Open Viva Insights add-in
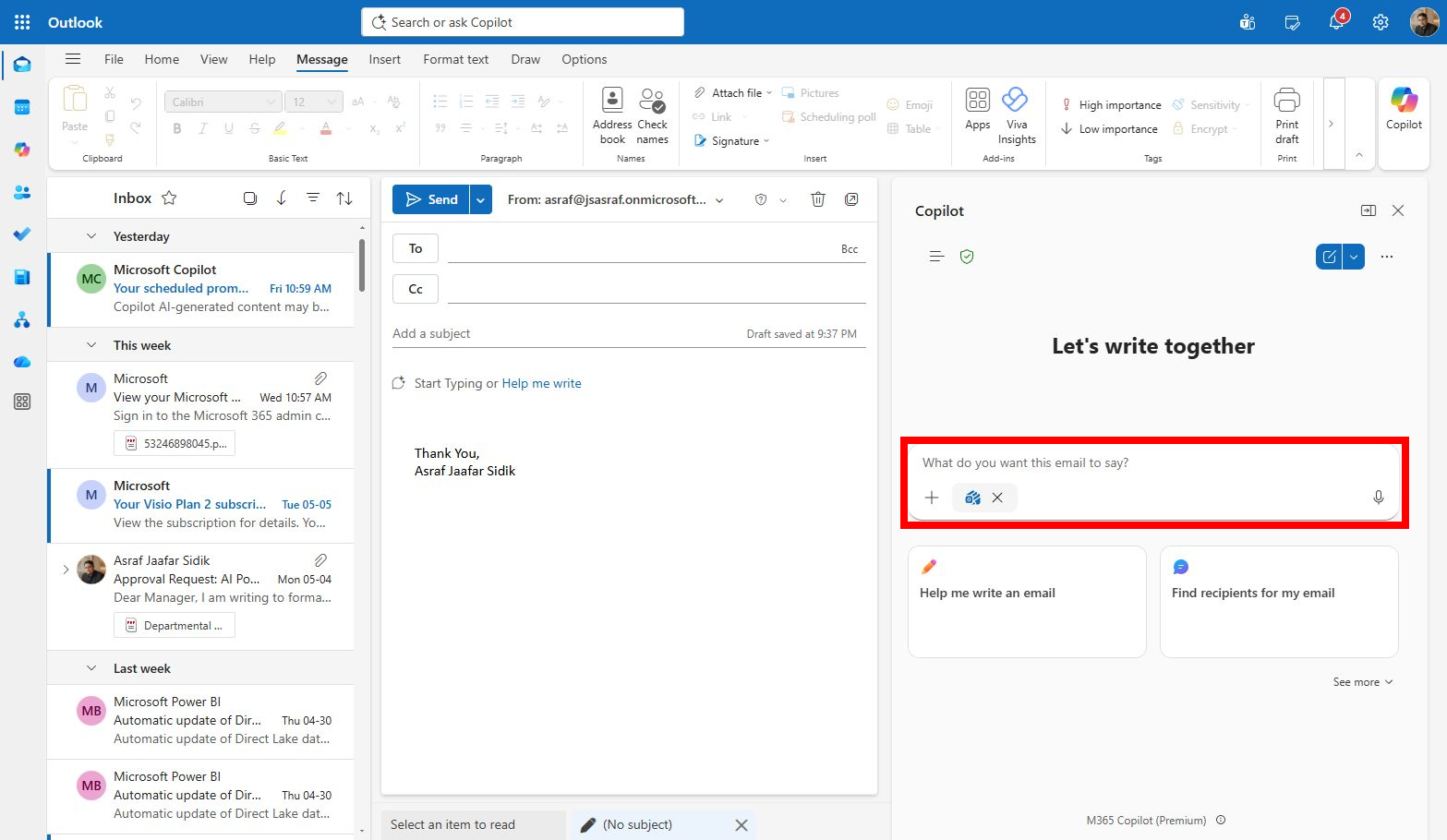Screen dimensions: 1447x840 1016,116
